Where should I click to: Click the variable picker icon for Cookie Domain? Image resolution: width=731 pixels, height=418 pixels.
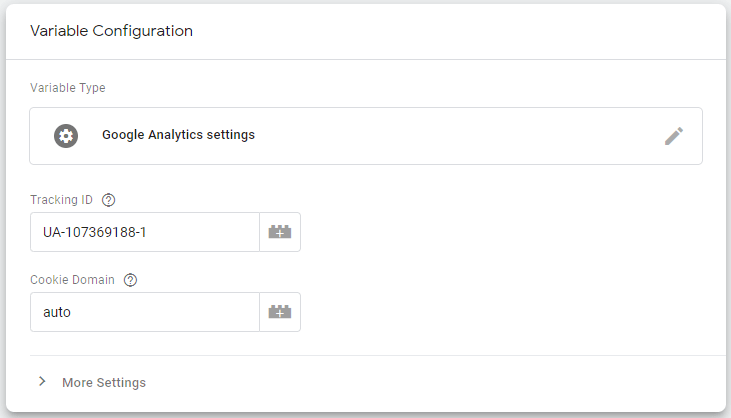point(280,312)
